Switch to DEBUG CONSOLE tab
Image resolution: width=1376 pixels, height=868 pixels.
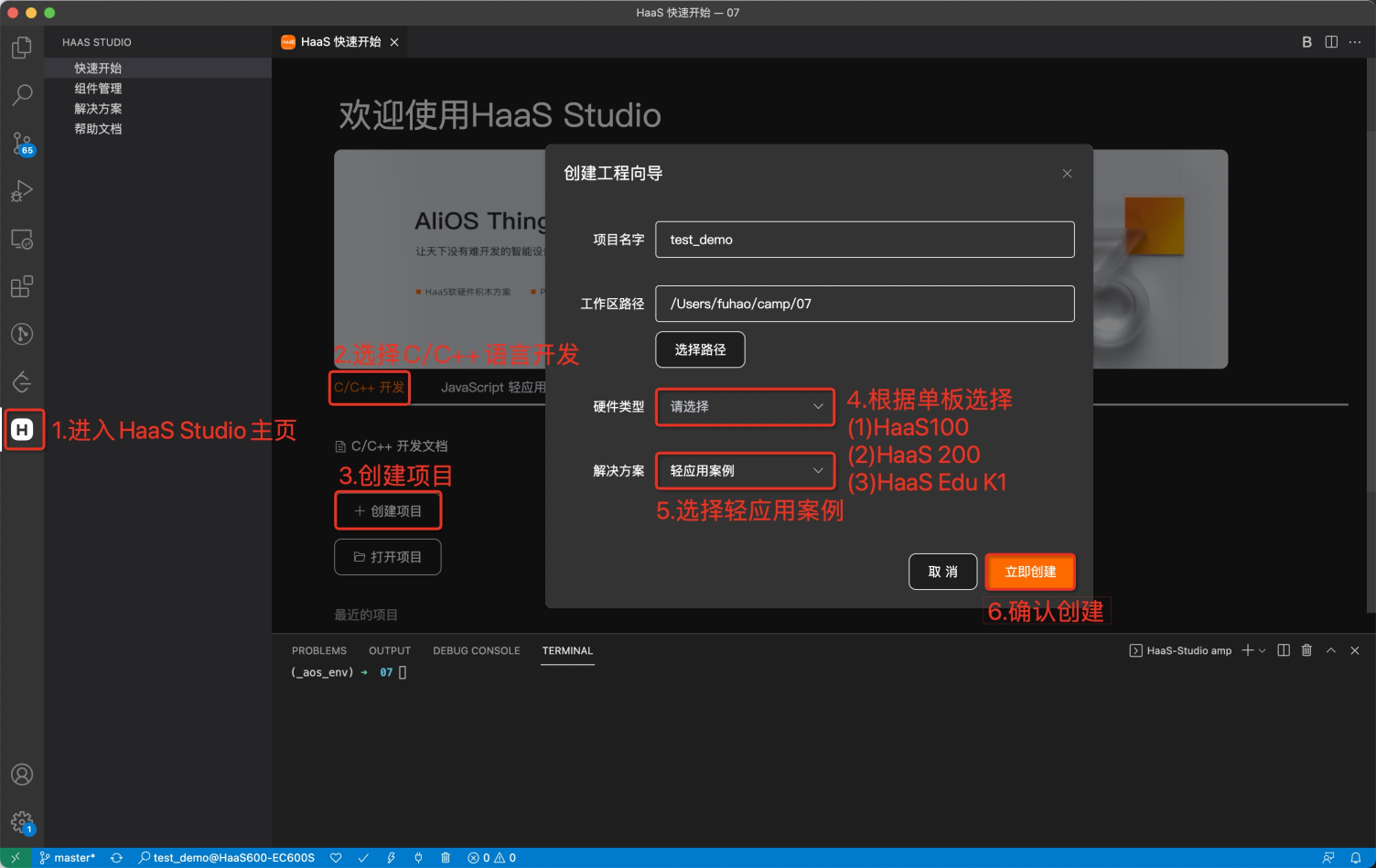pyautogui.click(x=477, y=651)
